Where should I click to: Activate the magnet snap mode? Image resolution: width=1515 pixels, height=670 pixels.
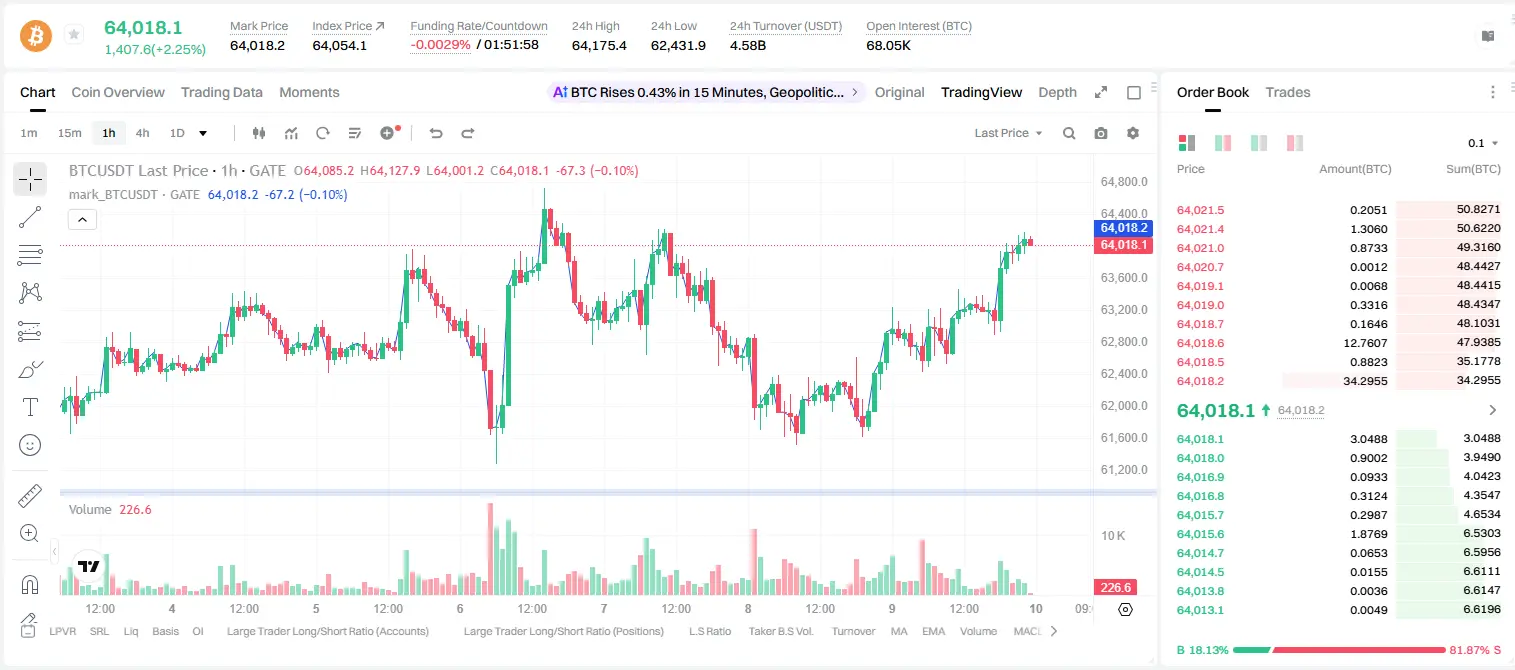(30, 584)
